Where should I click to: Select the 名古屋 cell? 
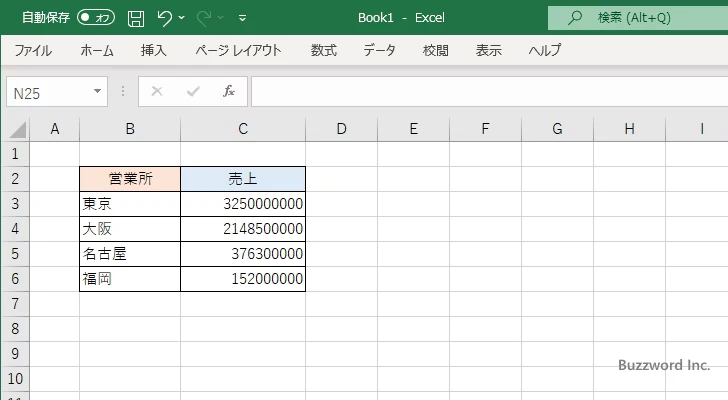130,254
